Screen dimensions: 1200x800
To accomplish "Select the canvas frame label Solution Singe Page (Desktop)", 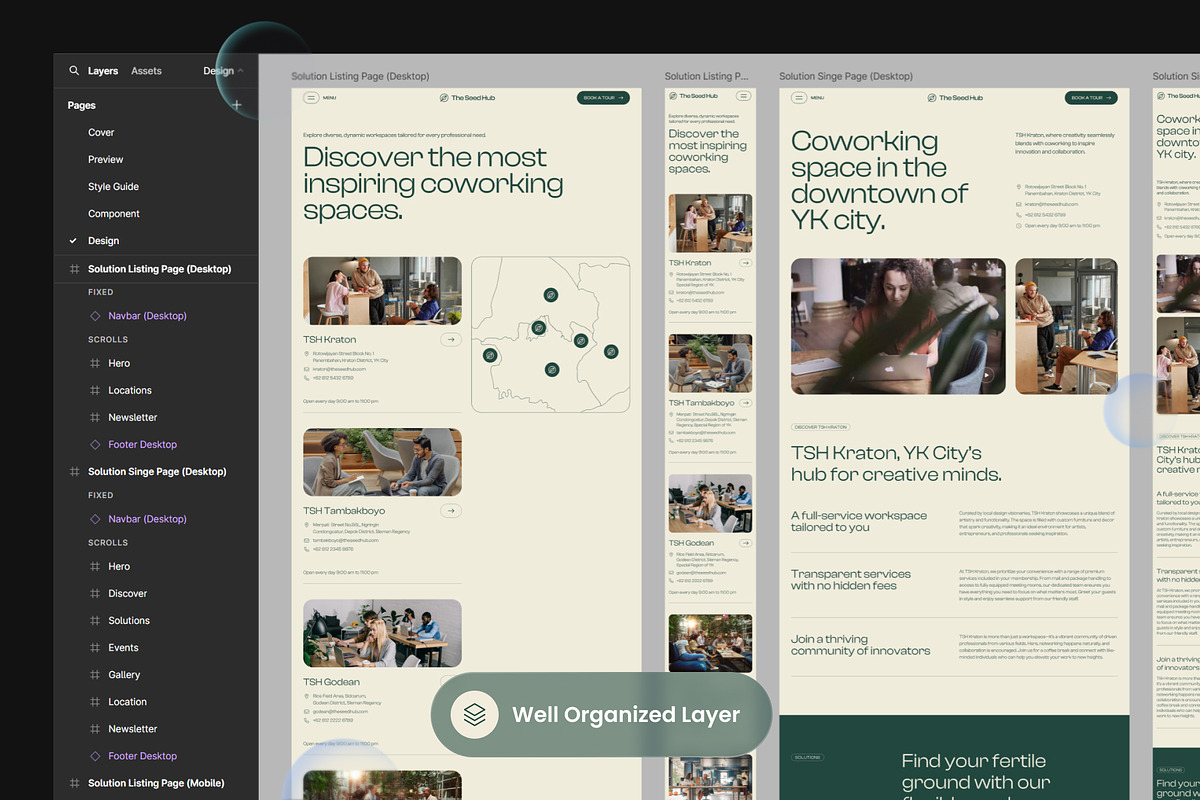I will (846, 76).
